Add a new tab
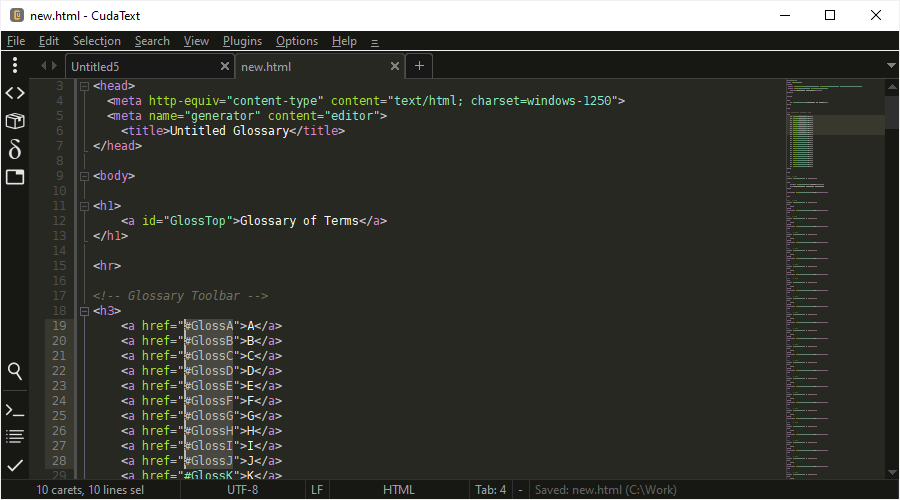Screen dimensions: 900x500 [419, 66]
